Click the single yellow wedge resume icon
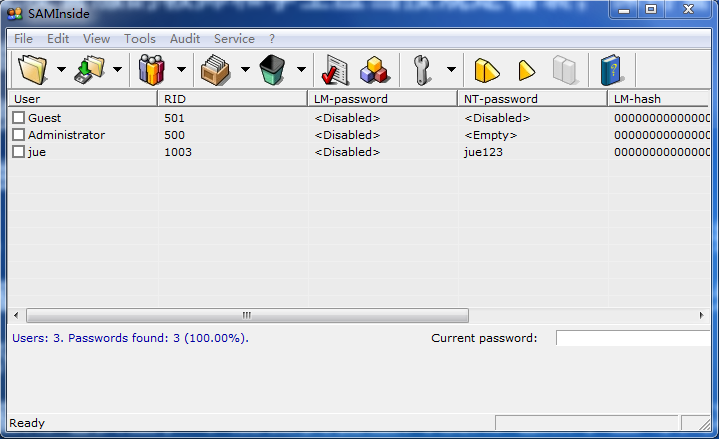The width and height of the screenshot is (719, 439). coord(526,70)
